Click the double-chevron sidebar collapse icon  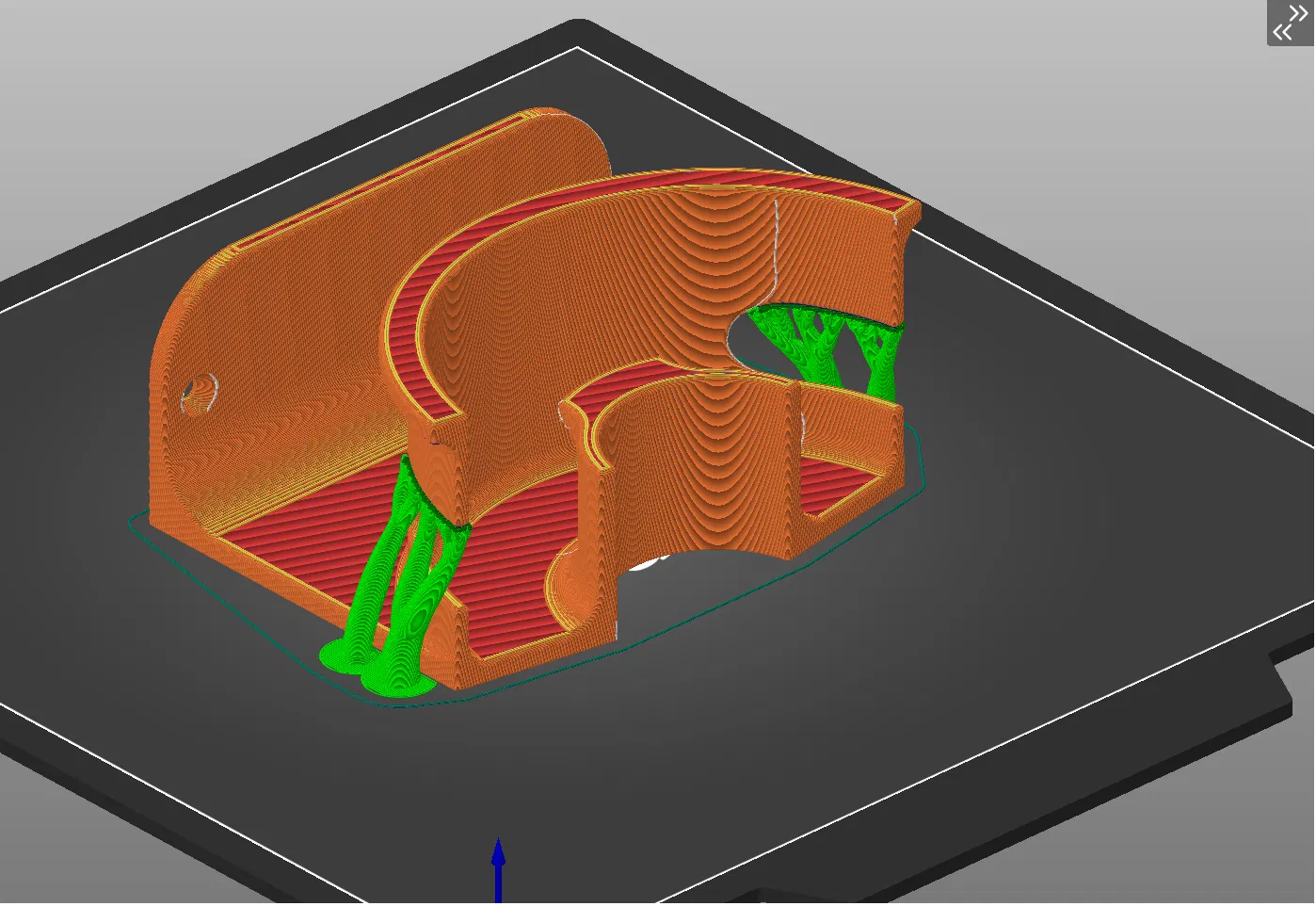tap(1290, 23)
